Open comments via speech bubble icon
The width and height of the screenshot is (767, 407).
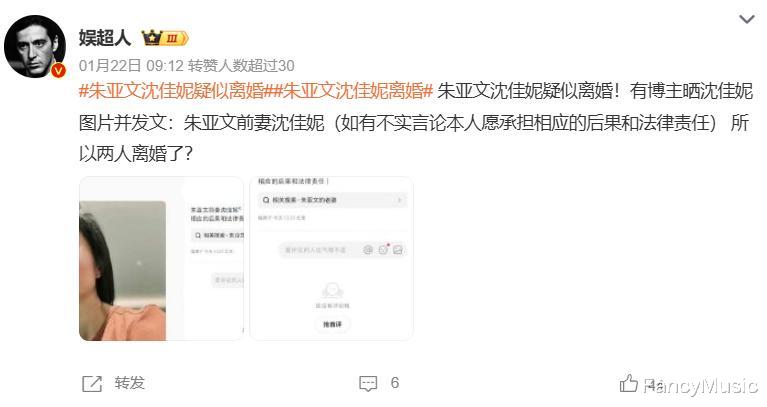pyautogui.click(x=368, y=384)
